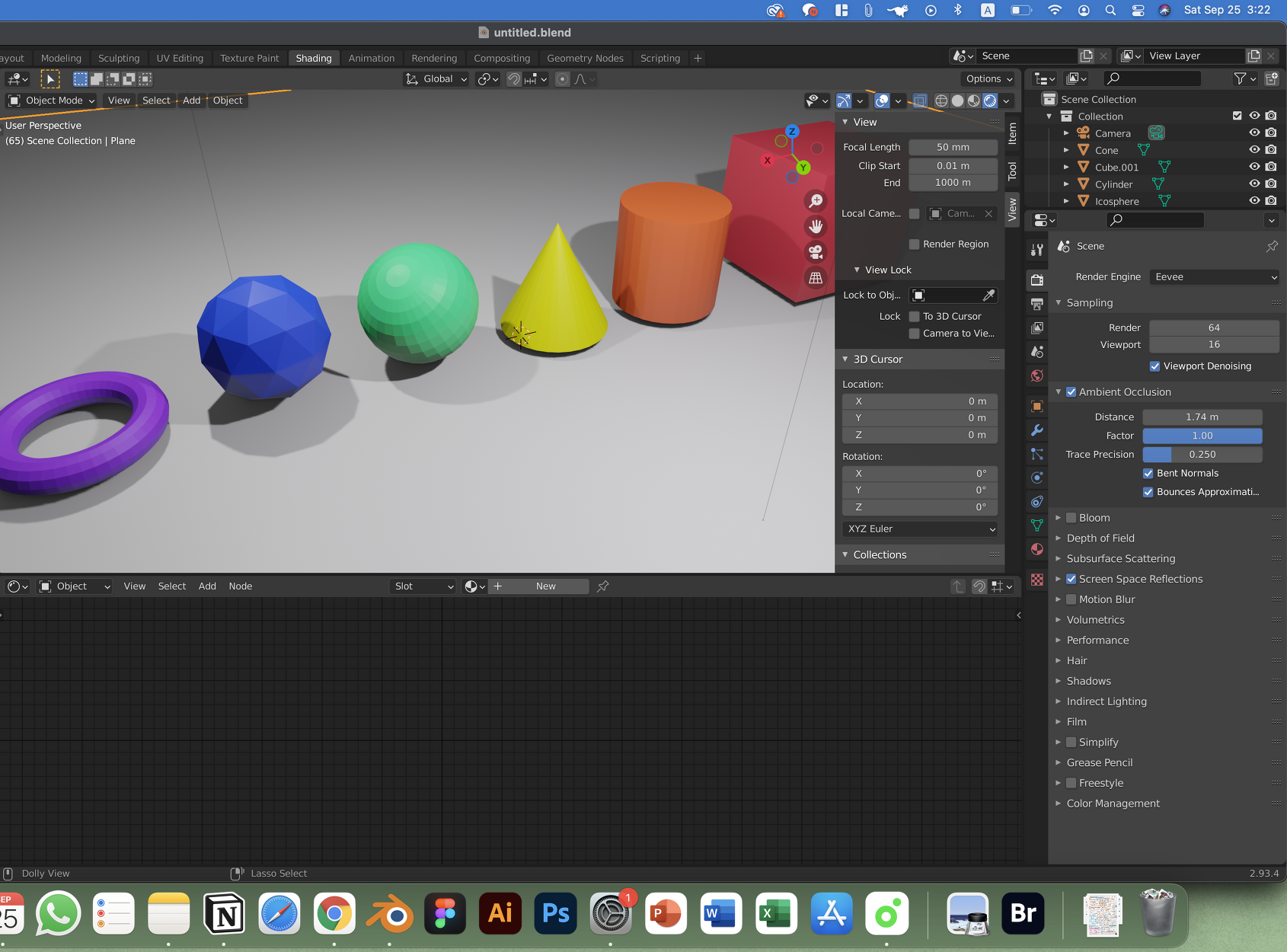Enable Camera to View lock checkbox

[x=914, y=334]
